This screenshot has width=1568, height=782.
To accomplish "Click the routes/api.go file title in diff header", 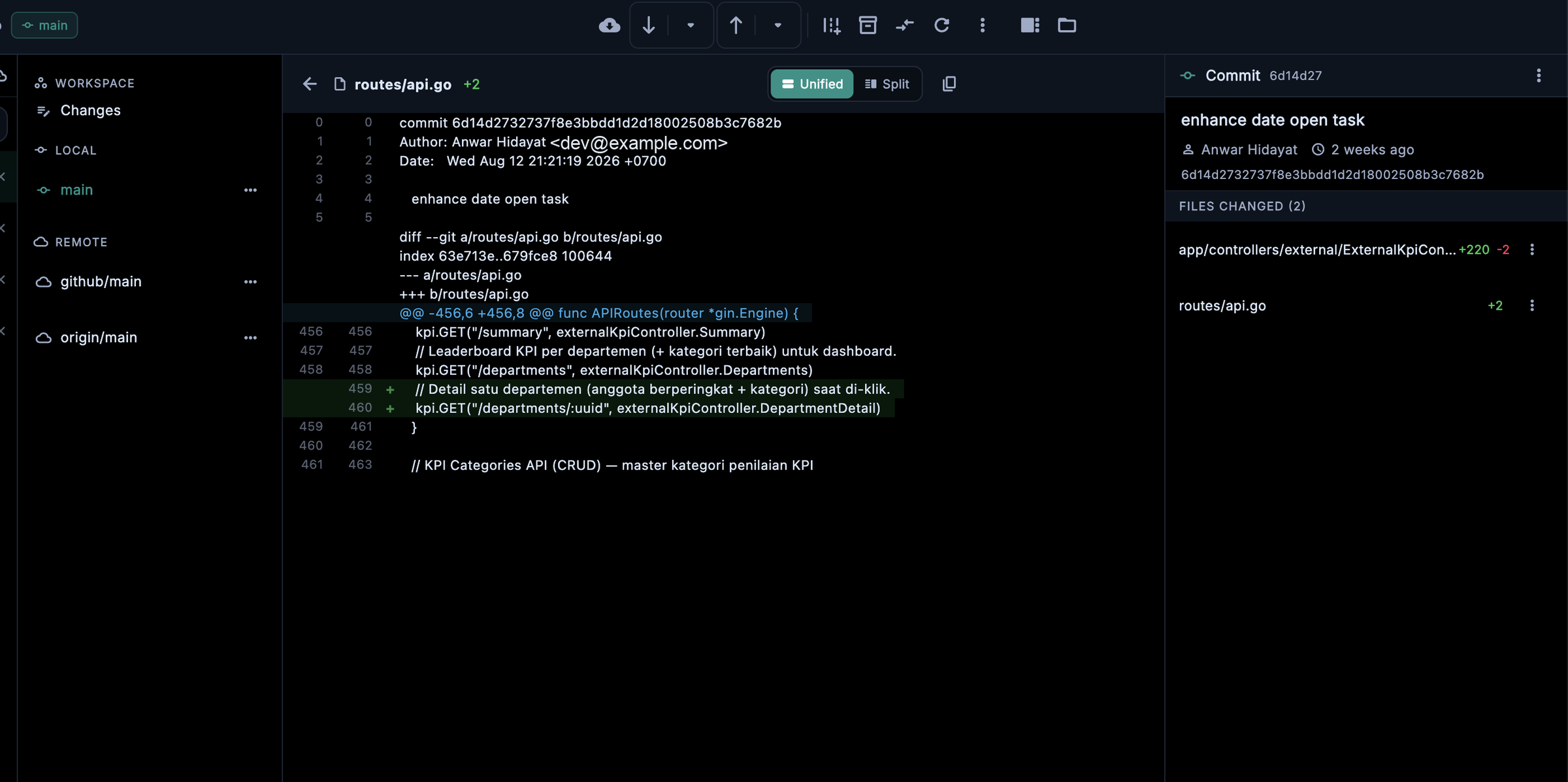I will tap(403, 84).
